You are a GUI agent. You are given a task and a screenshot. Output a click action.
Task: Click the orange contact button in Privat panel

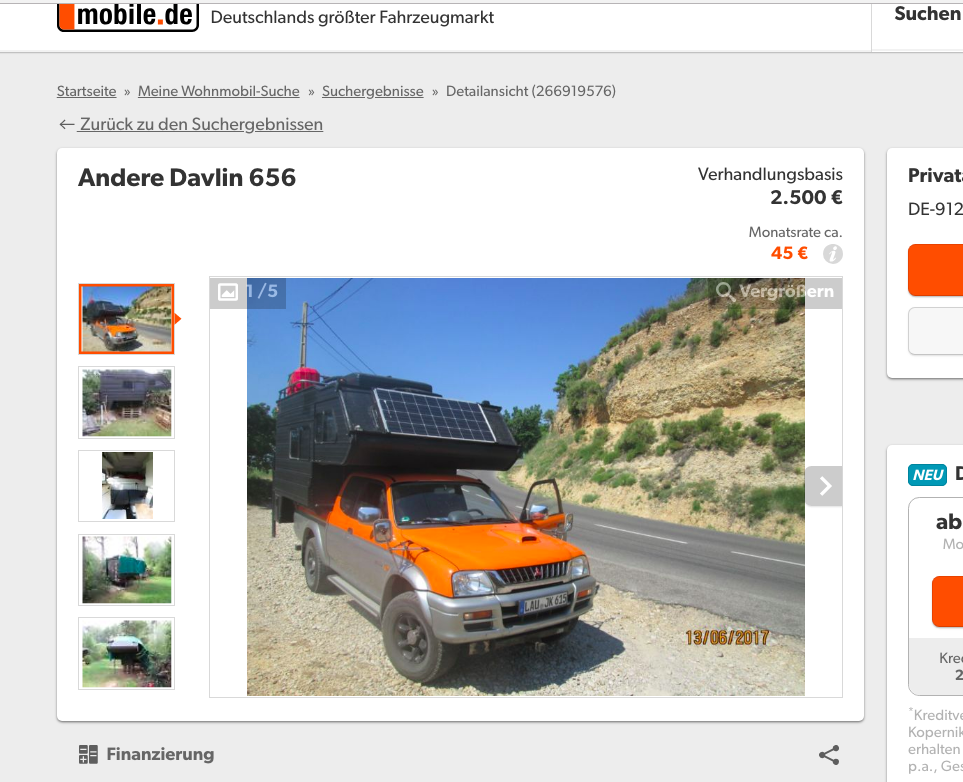[x=935, y=270]
